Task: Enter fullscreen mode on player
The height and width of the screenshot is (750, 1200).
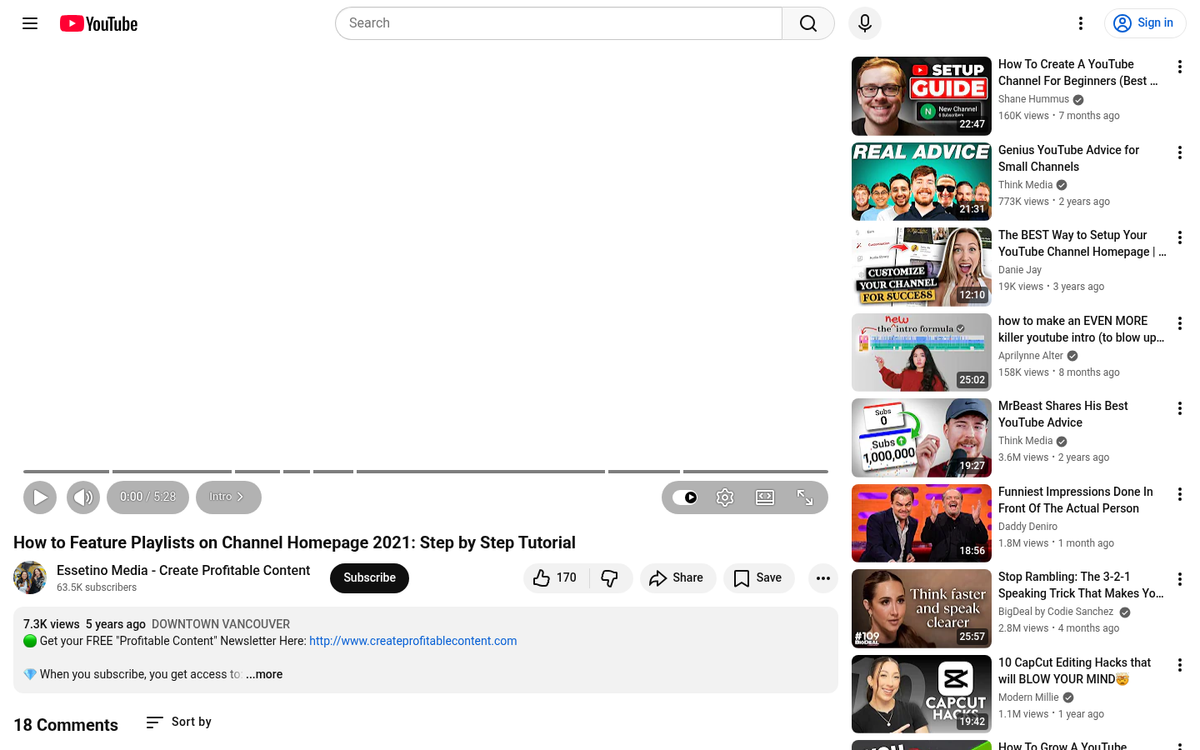Action: pyautogui.click(x=805, y=497)
